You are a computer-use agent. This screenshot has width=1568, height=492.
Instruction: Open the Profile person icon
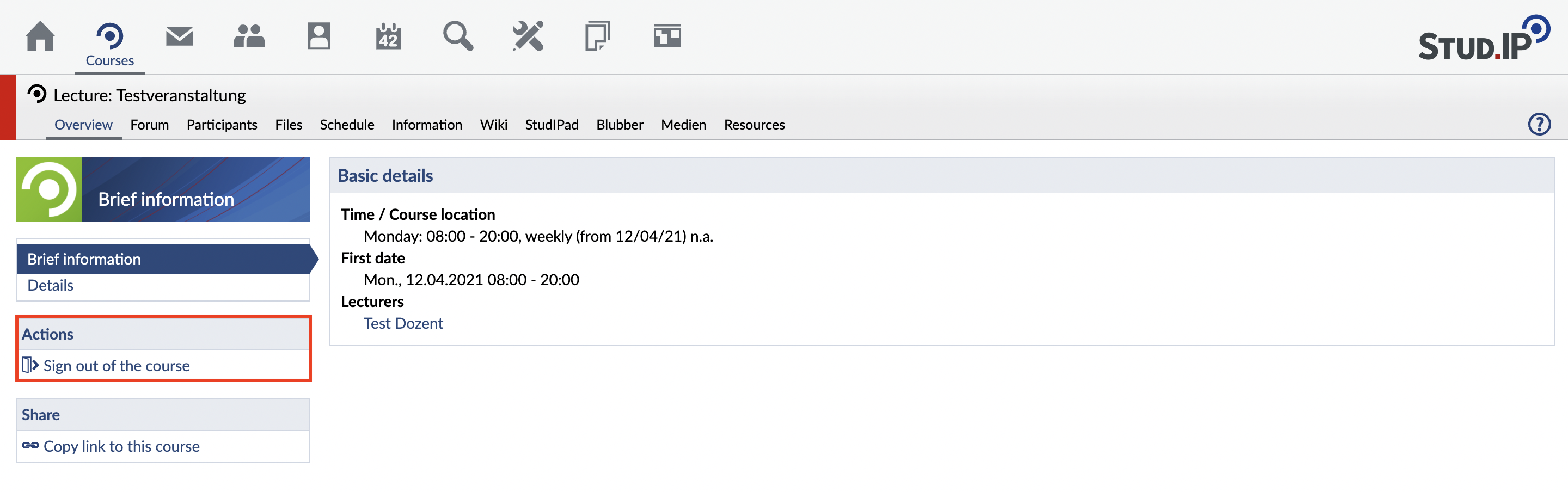click(x=318, y=36)
